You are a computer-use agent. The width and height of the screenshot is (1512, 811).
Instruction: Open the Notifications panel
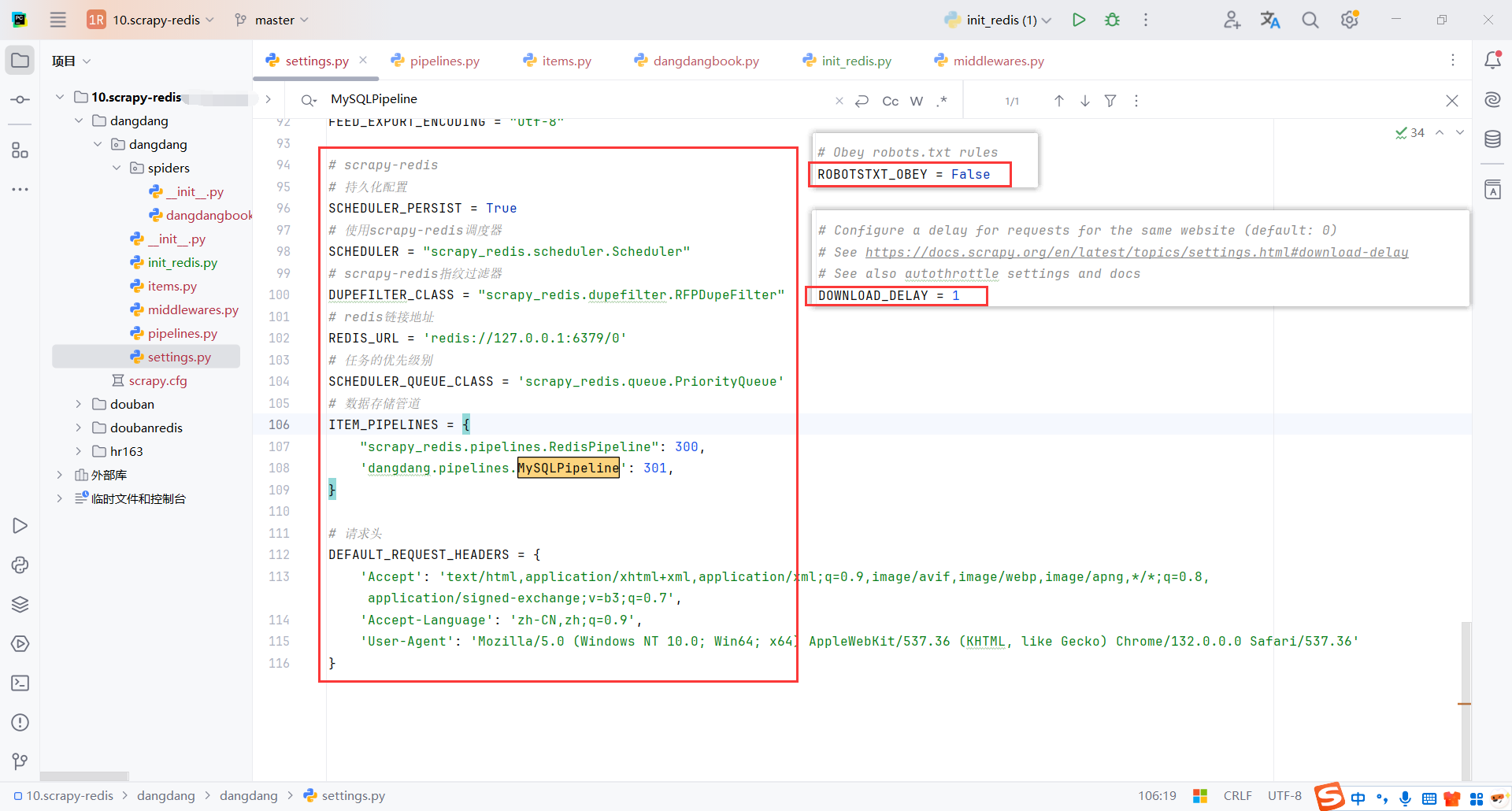(x=1492, y=60)
